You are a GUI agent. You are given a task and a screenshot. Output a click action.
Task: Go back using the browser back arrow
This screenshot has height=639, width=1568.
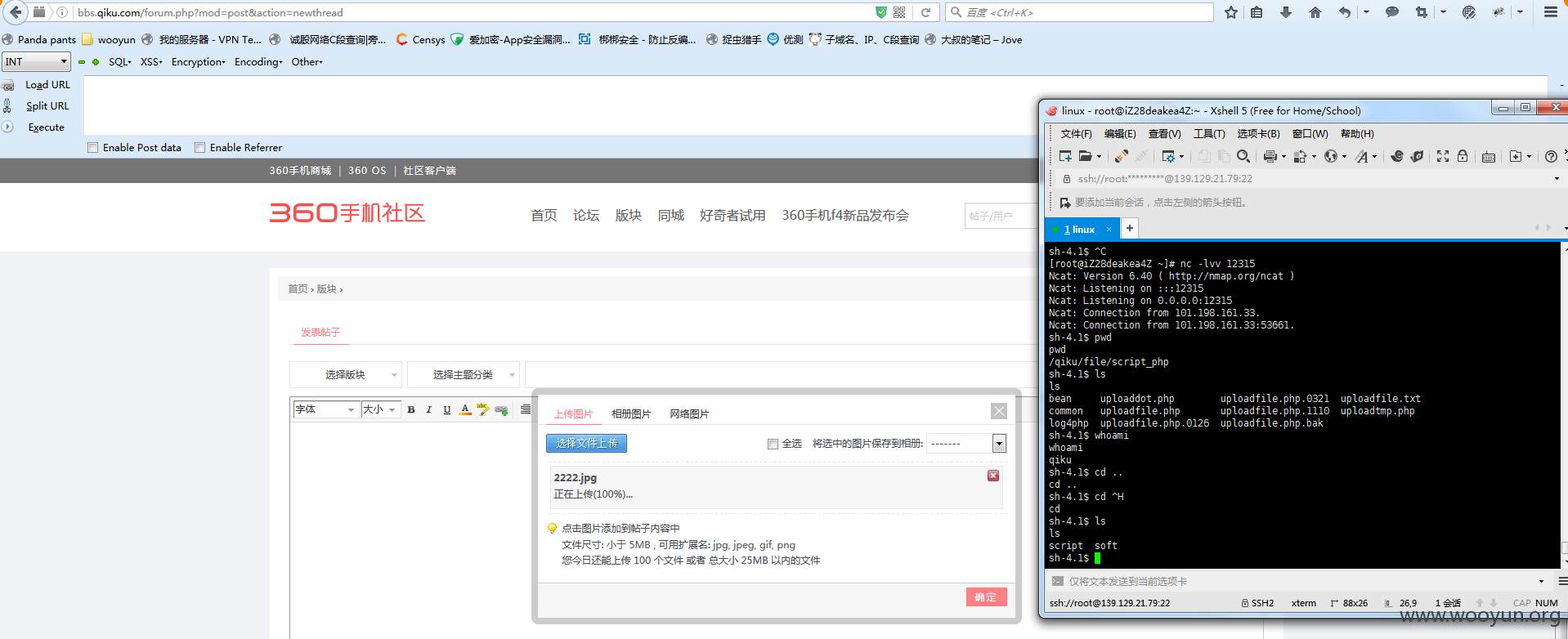(x=16, y=12)
